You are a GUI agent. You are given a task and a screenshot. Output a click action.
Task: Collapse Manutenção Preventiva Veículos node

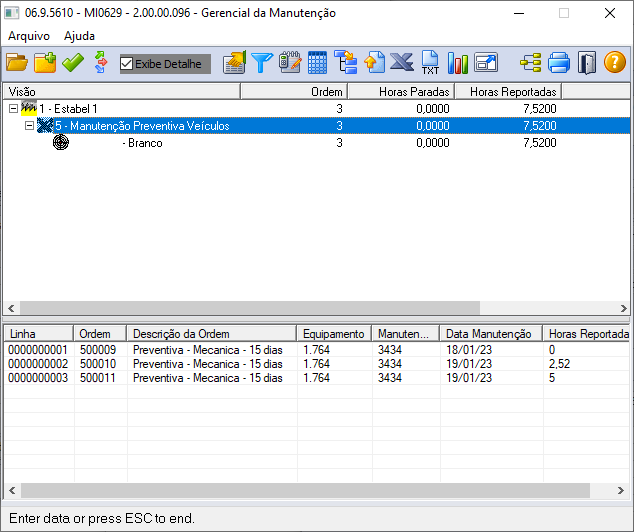[x=29, y=126]
